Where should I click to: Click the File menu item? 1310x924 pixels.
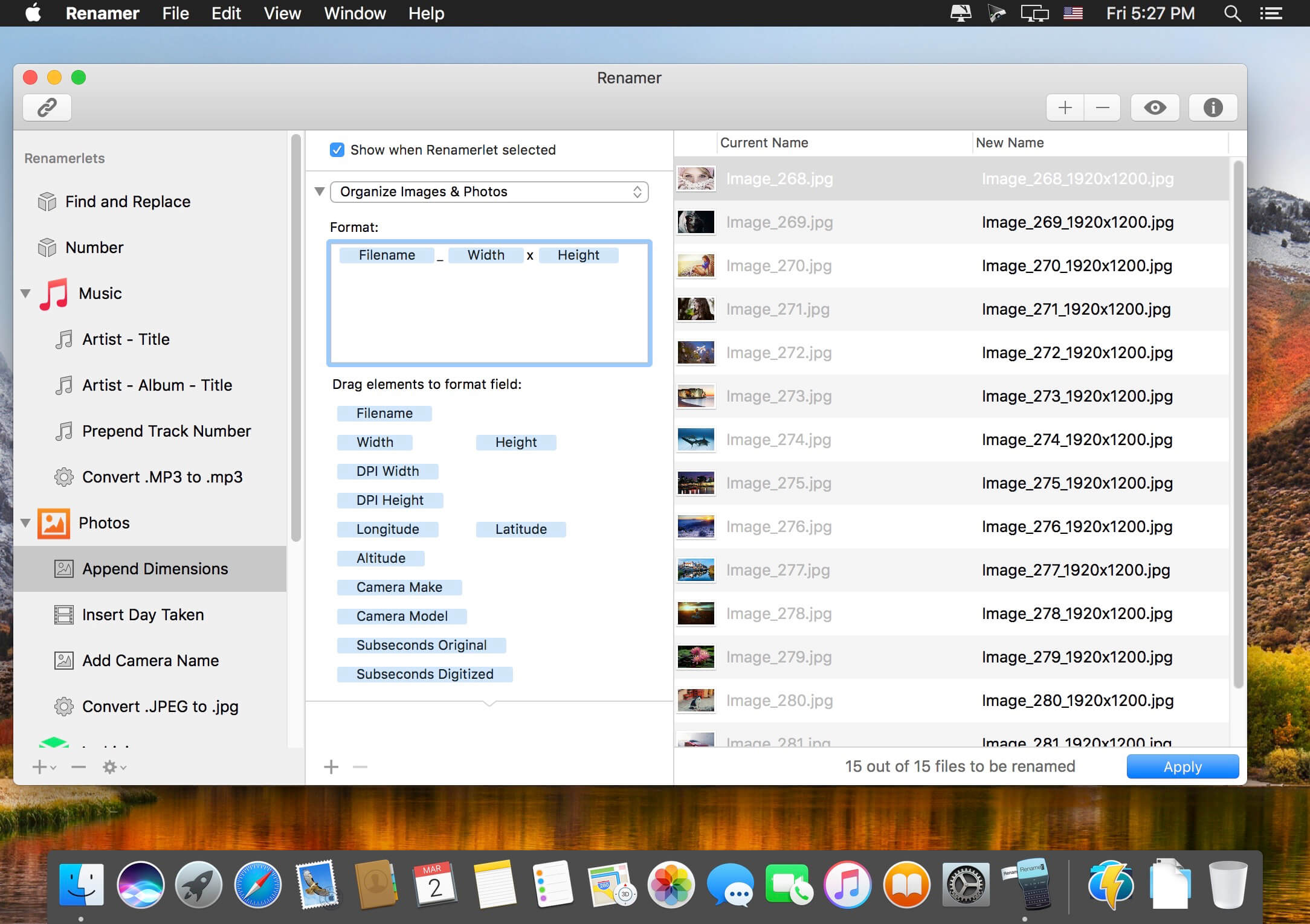tap(176, 14)
